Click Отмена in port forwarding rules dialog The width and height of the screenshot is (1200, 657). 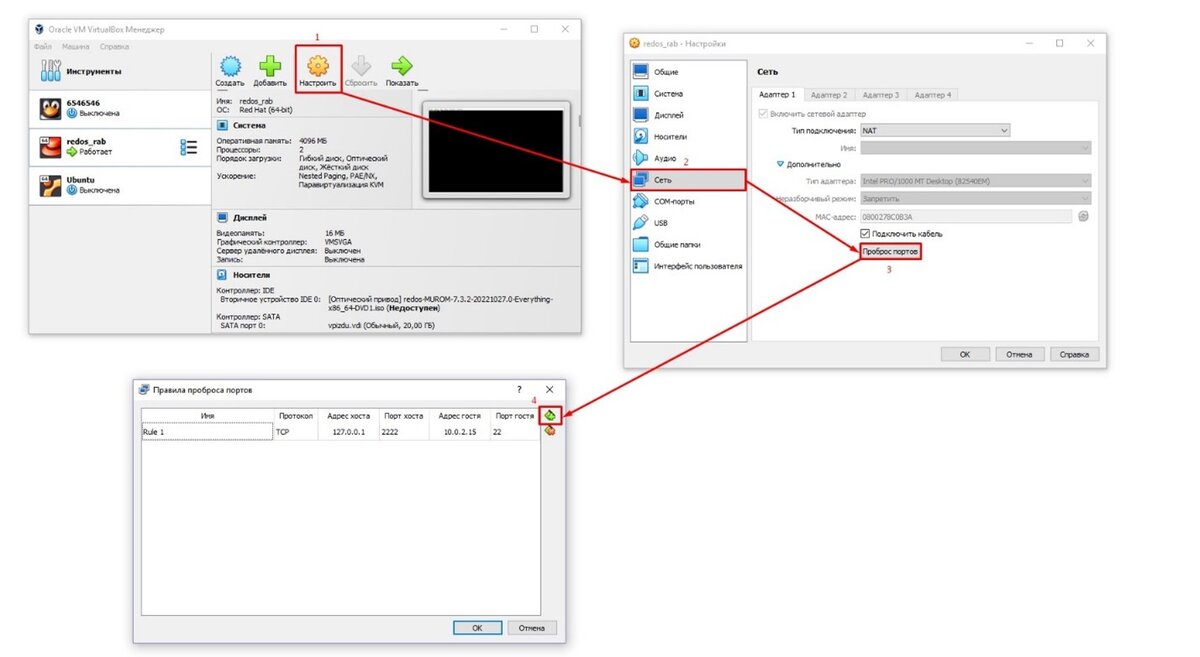coord(532,628)
